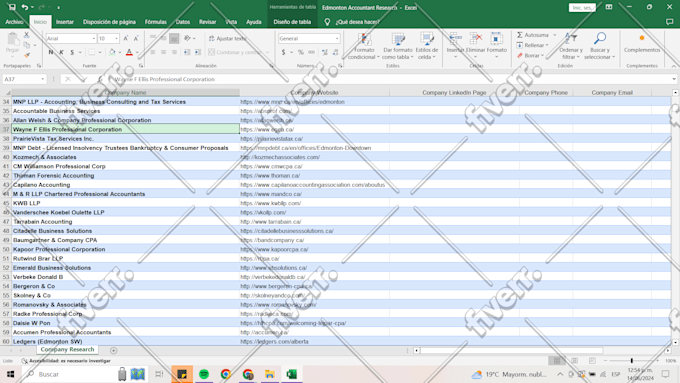Toggle underline (S) formatting
The image size is (680, 383).
point(72,52)
